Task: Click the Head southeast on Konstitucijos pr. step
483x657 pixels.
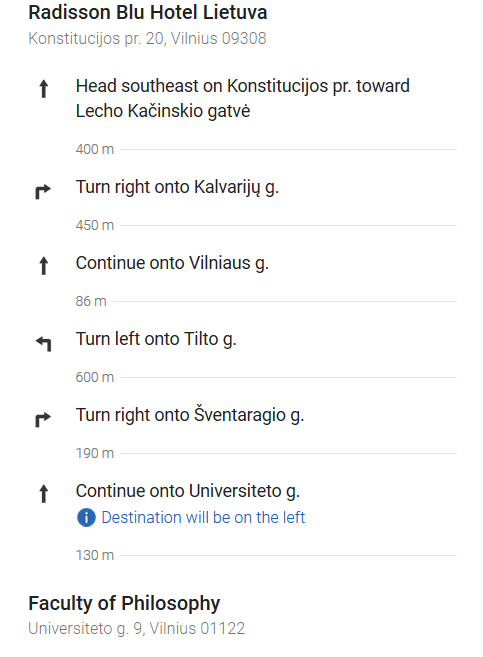Action: click(x=243, y=98)
